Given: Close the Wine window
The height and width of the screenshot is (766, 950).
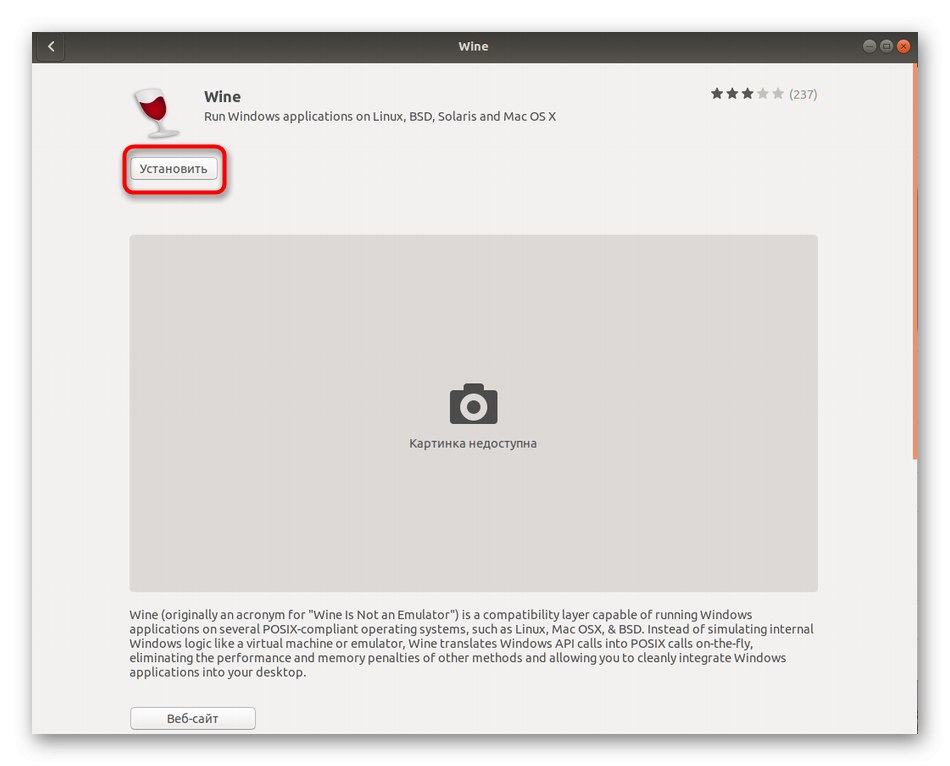Looking at the screenshot, I should [x=903, y=47].
